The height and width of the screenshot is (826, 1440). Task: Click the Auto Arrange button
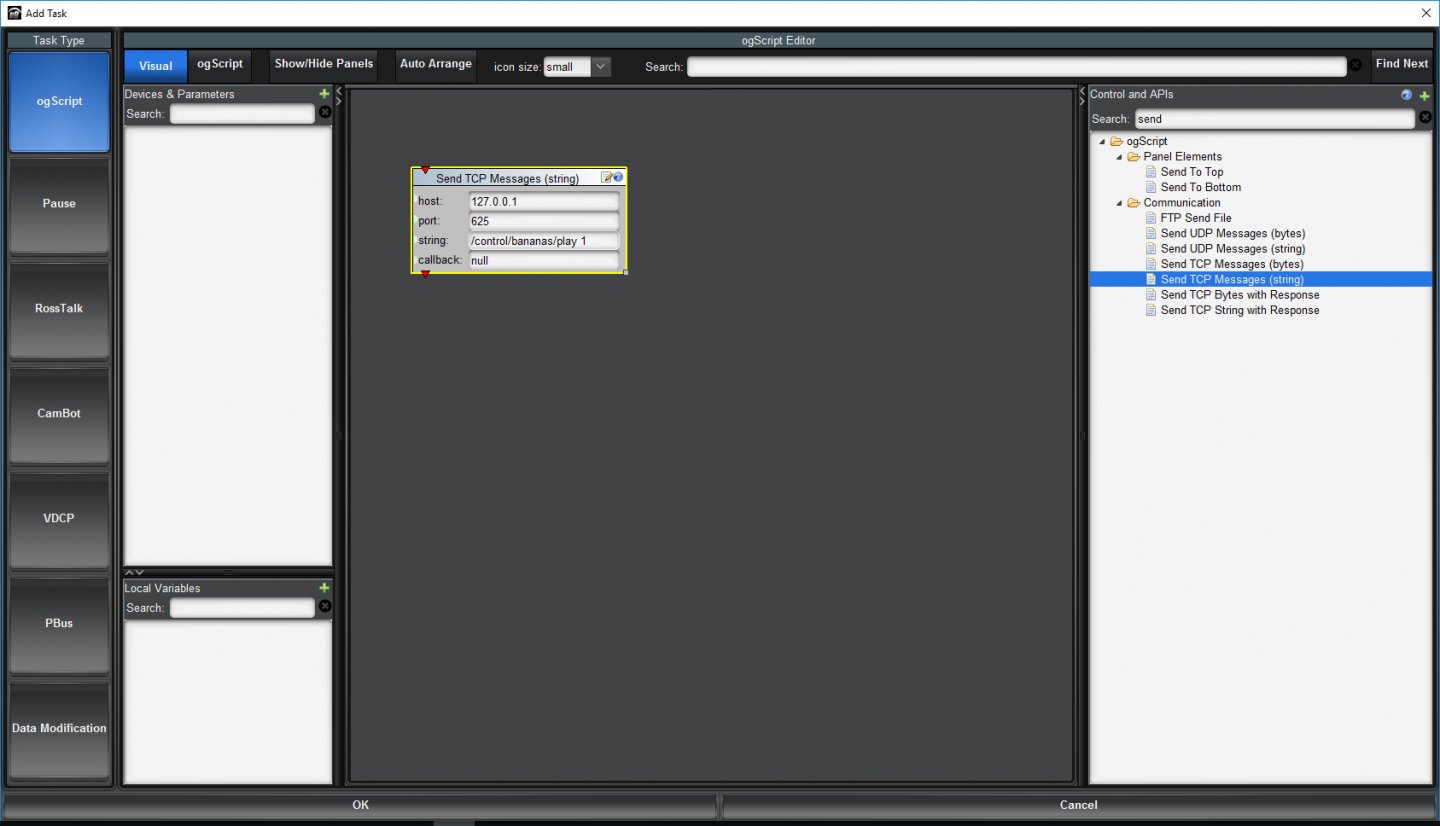[x=435, y=64]
